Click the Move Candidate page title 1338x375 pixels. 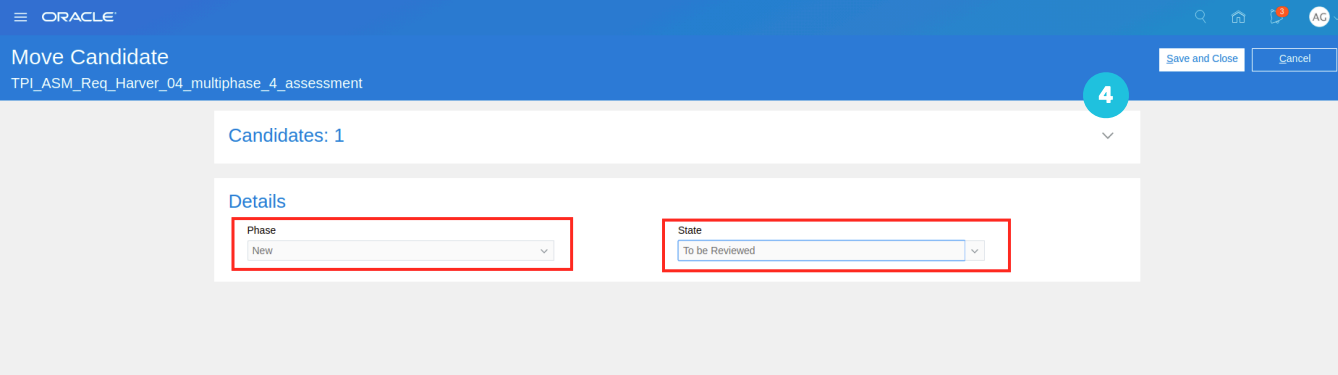pos(90,57)
